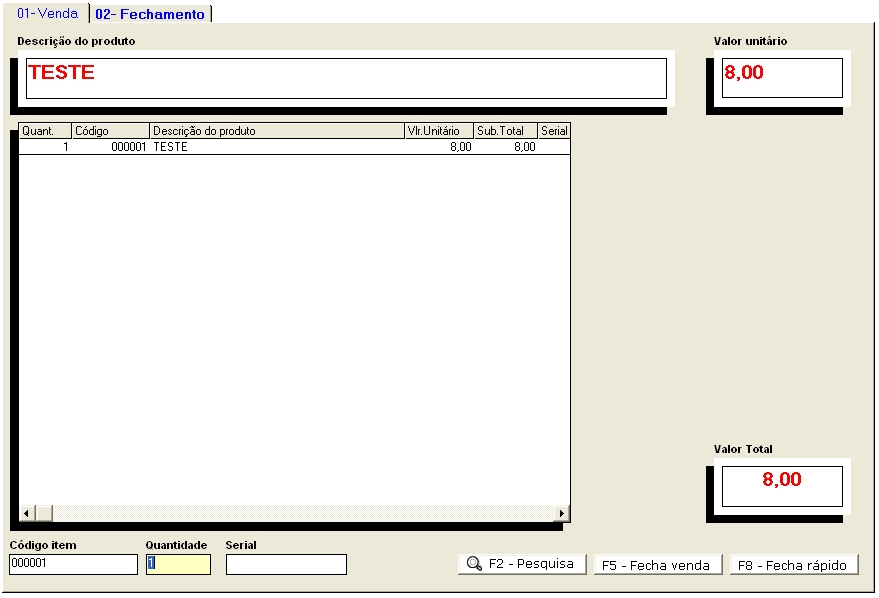Click into the Serial input field
Image resolution: width=879 pixels, height=598 pixels.
pos(286,564)
